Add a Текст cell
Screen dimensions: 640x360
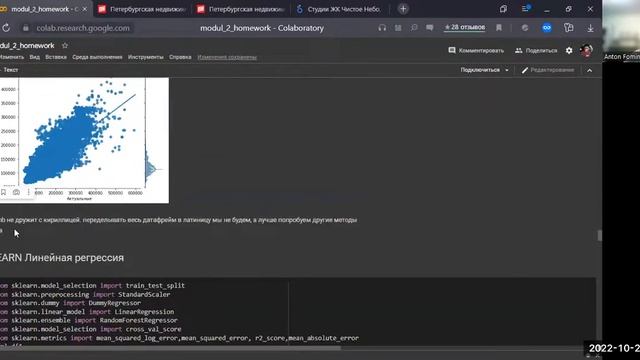10,70
